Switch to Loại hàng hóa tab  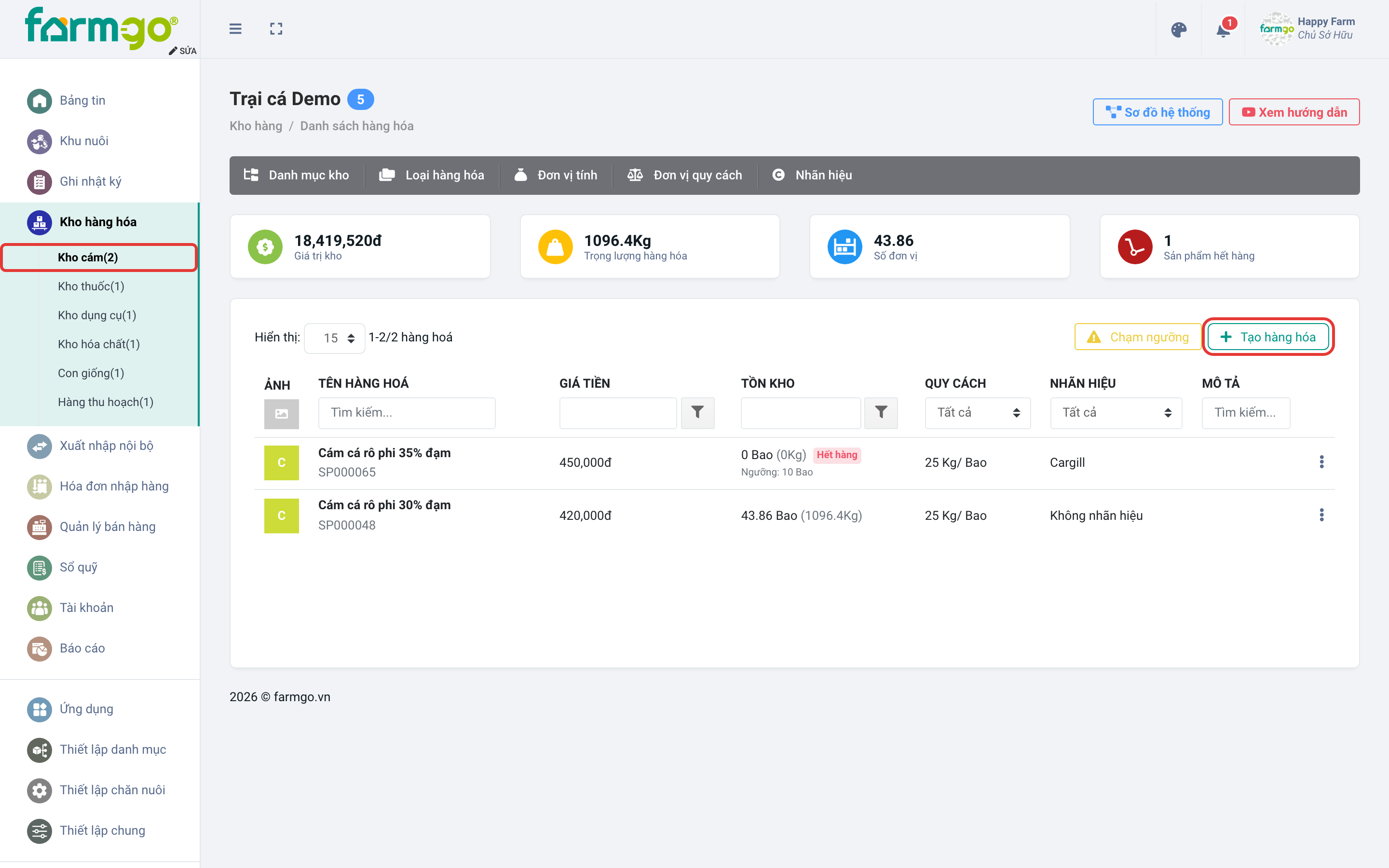pos(432,175)
